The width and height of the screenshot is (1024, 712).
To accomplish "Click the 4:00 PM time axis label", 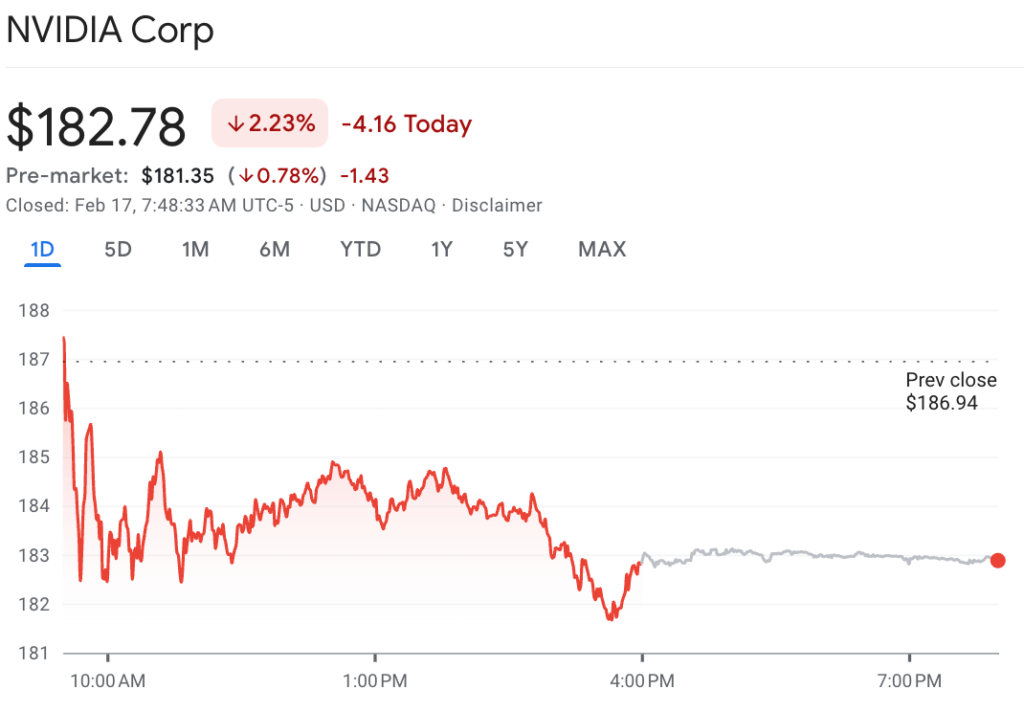I will (641, 682).
